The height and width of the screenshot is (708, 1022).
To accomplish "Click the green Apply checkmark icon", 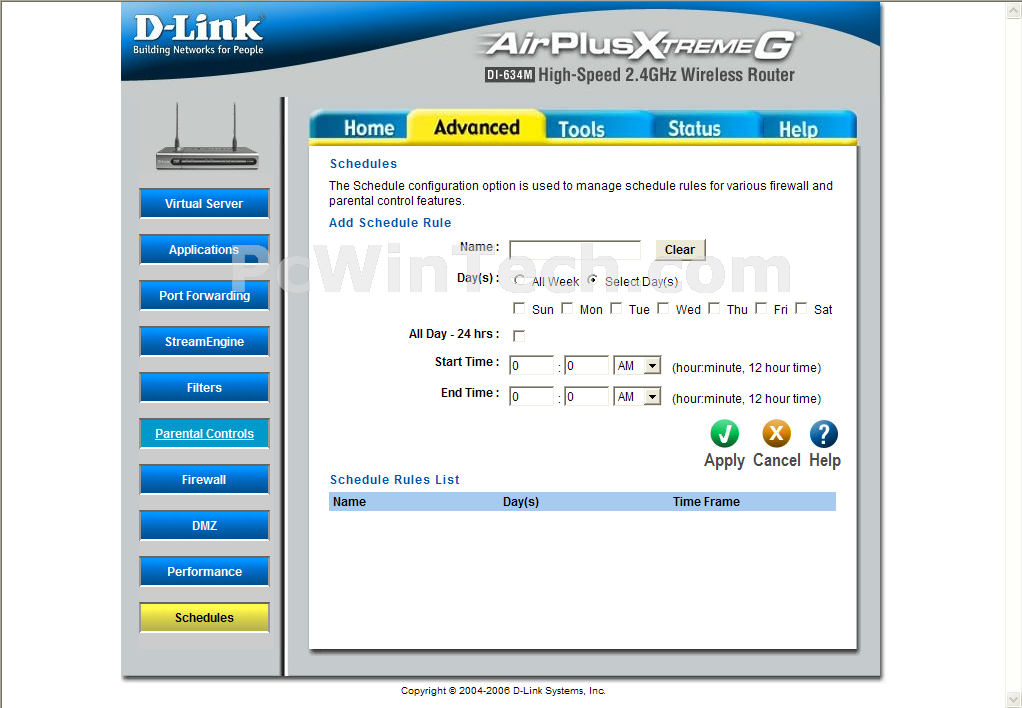I will tap(724, 434).
